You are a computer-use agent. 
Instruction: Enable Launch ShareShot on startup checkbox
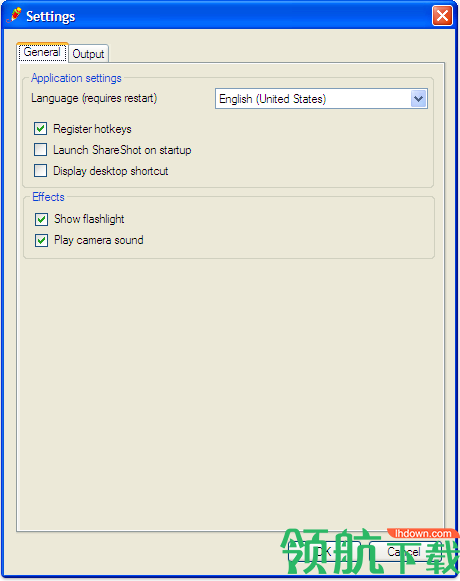pyautogui.click(x=40, y=150)
